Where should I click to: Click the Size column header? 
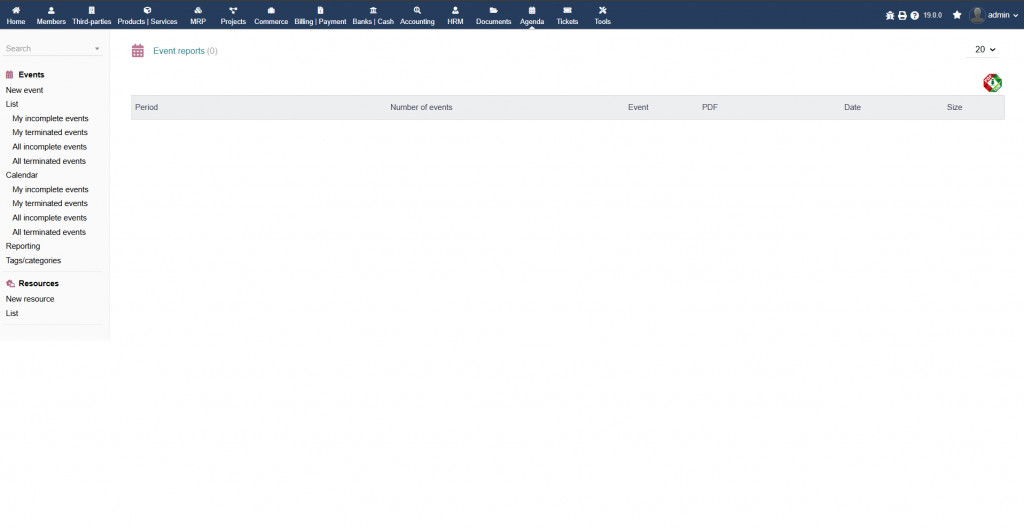coord(954,107)
